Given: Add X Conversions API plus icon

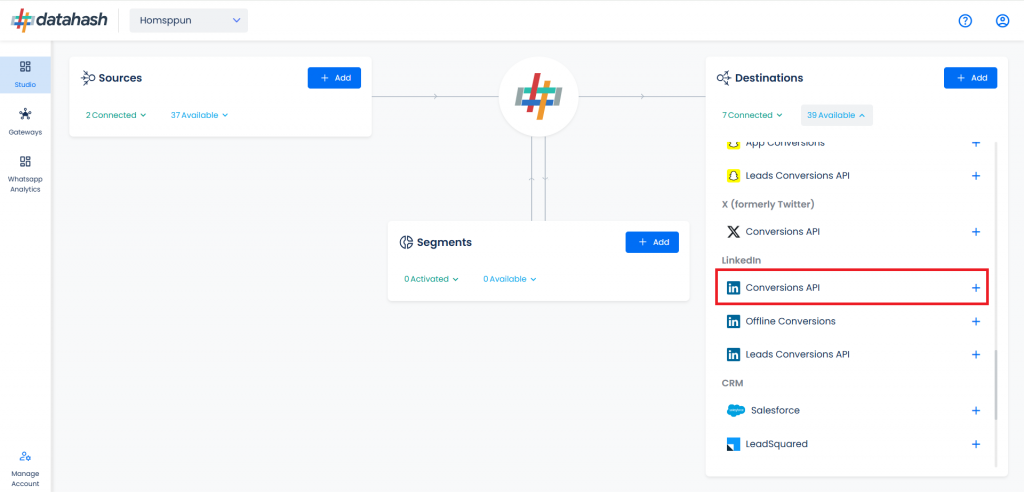Looking at the screenshot, I should (976, 232).
